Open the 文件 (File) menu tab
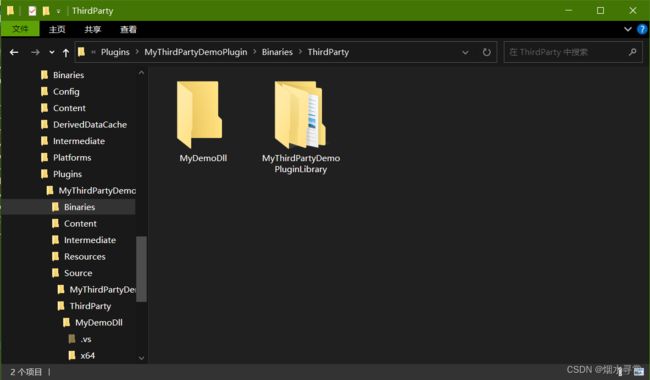The width and height of the screenshot is (650, 380). click(20, 29)
